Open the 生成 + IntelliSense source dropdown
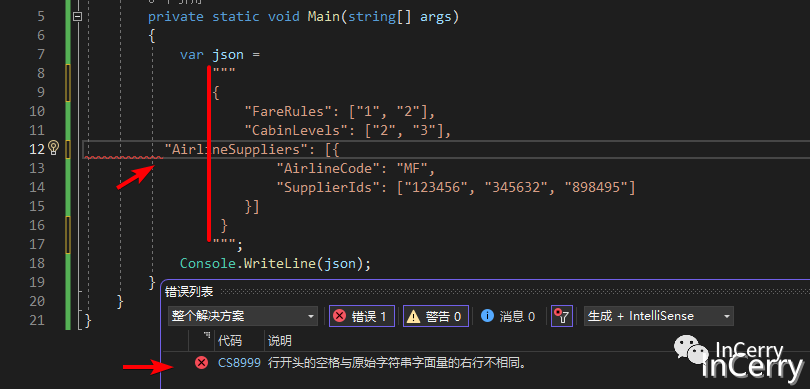 click(x=659, y=316)
